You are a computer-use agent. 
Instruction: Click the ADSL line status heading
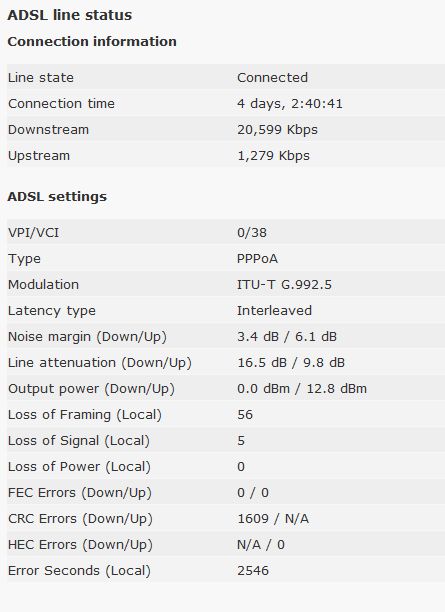click(x=69, y=15)
